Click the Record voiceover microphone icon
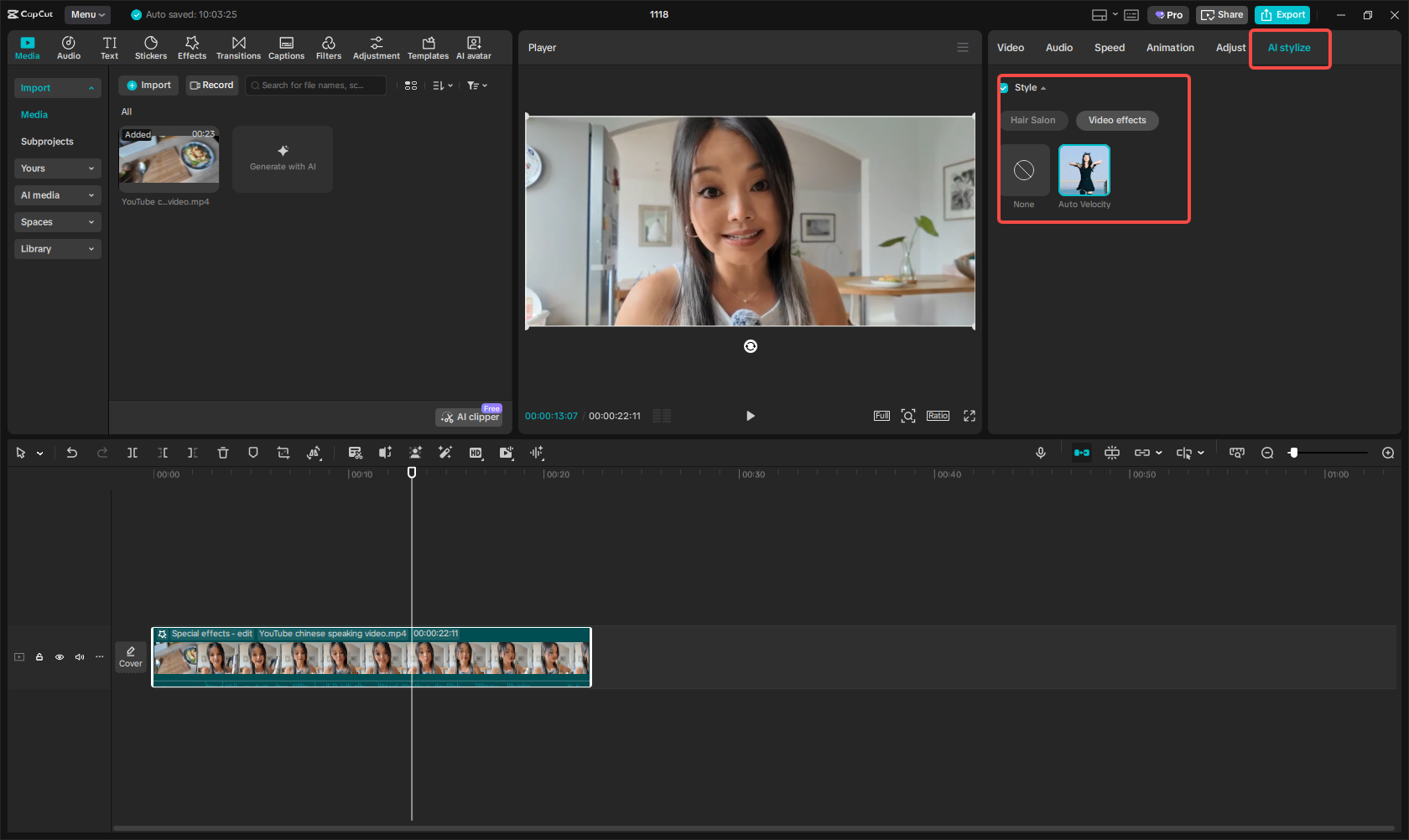This screenshot has width=1409, height=840. point(1040,453)
